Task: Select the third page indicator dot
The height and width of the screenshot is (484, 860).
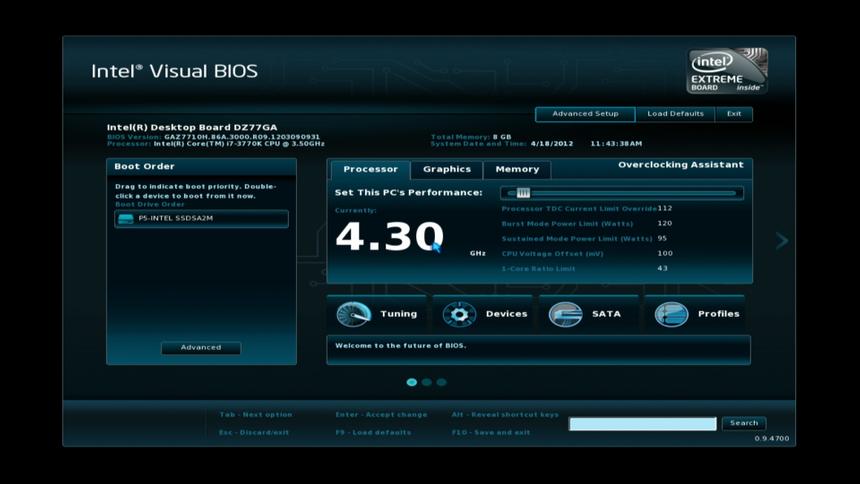Action: click(442, 382)
